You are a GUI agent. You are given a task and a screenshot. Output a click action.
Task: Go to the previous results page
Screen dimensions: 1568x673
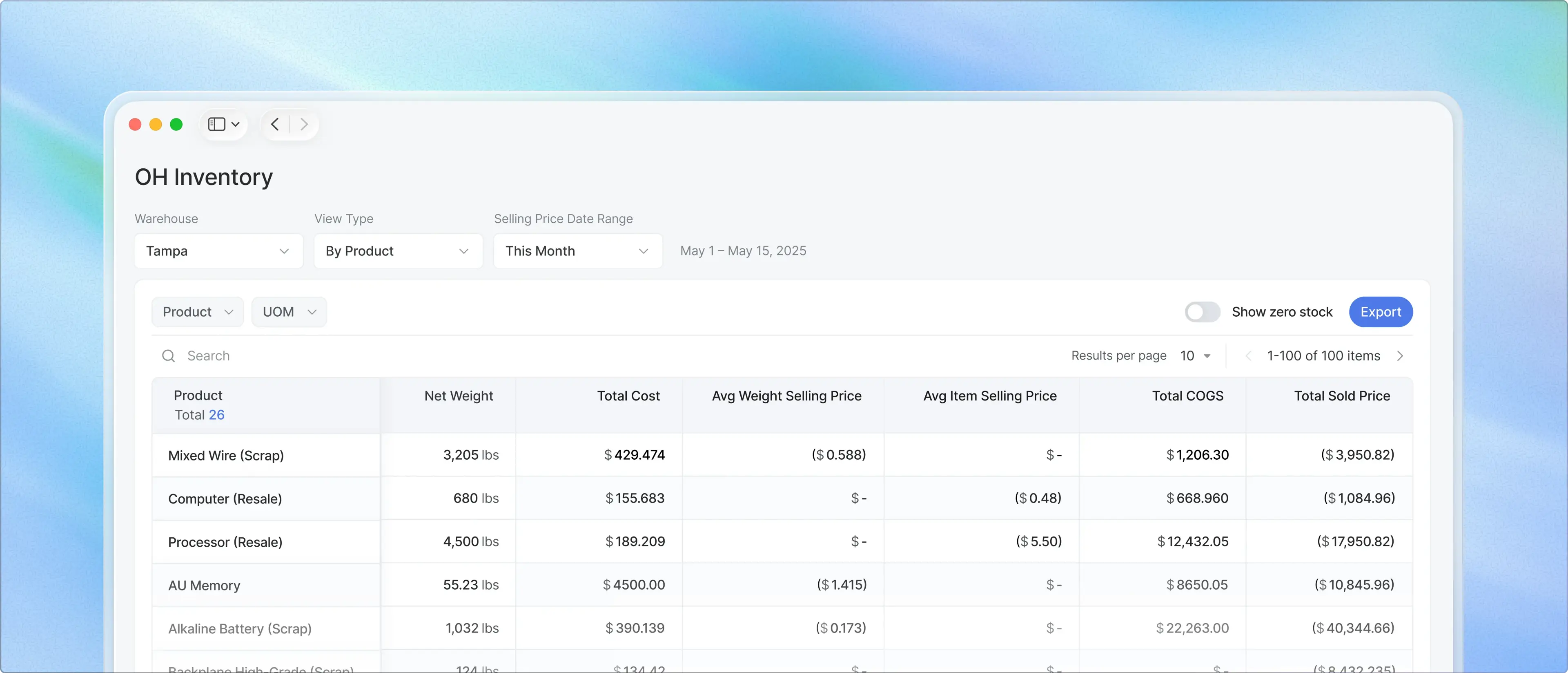(x=1248, y=356)
